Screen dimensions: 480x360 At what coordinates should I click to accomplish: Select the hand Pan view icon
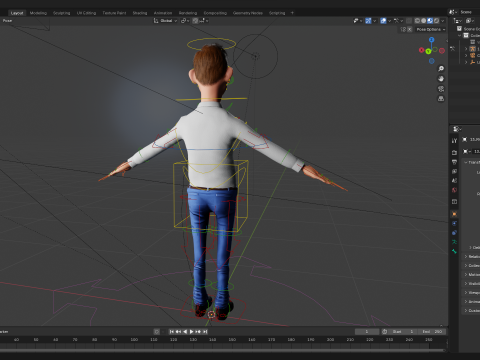441,79
